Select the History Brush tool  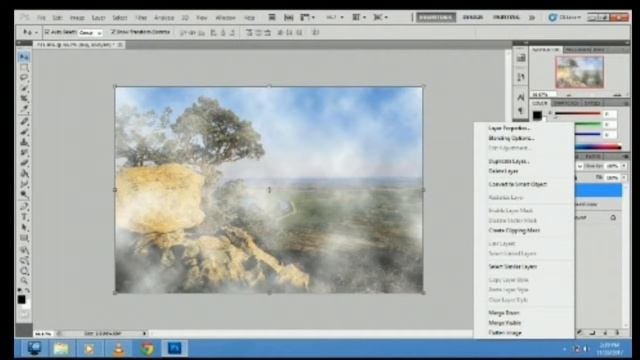(24, 152)
